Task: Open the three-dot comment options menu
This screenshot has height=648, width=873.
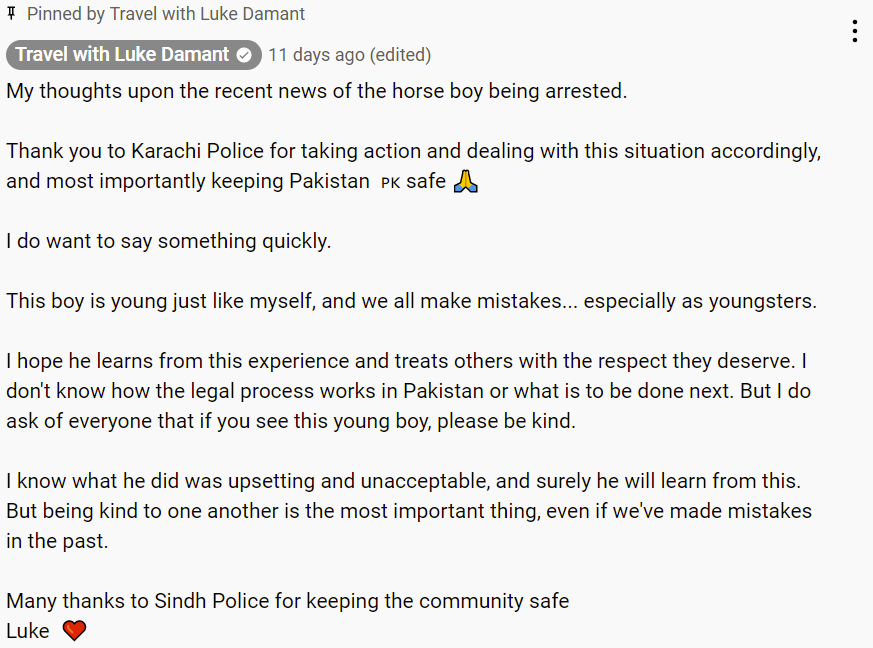Action: point(855,31)
